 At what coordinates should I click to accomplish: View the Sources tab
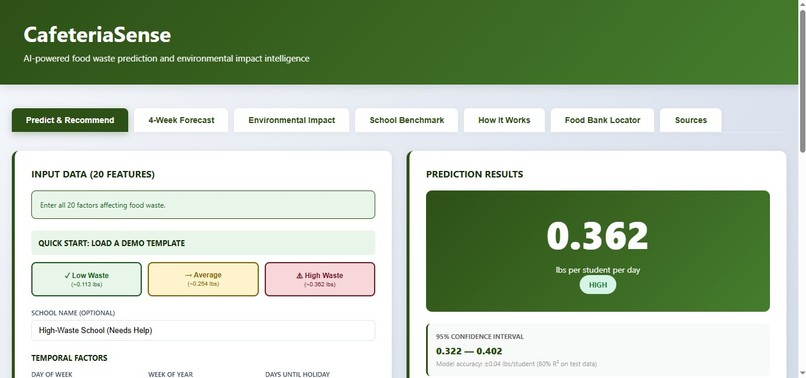tap(691, 120)
